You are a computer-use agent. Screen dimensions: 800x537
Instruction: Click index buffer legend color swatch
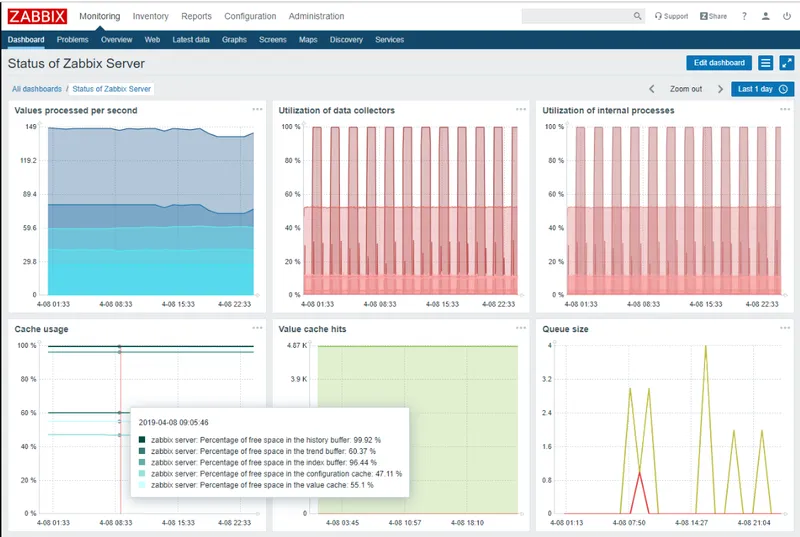(142, 462)
